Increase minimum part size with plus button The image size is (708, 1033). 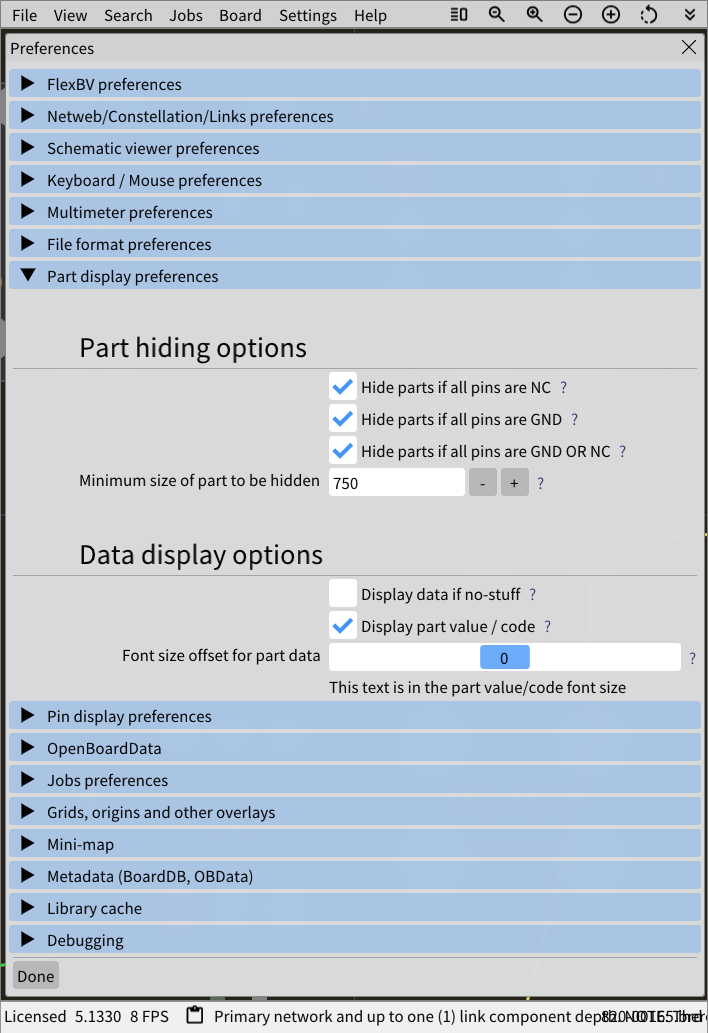[x=515, y=482]
